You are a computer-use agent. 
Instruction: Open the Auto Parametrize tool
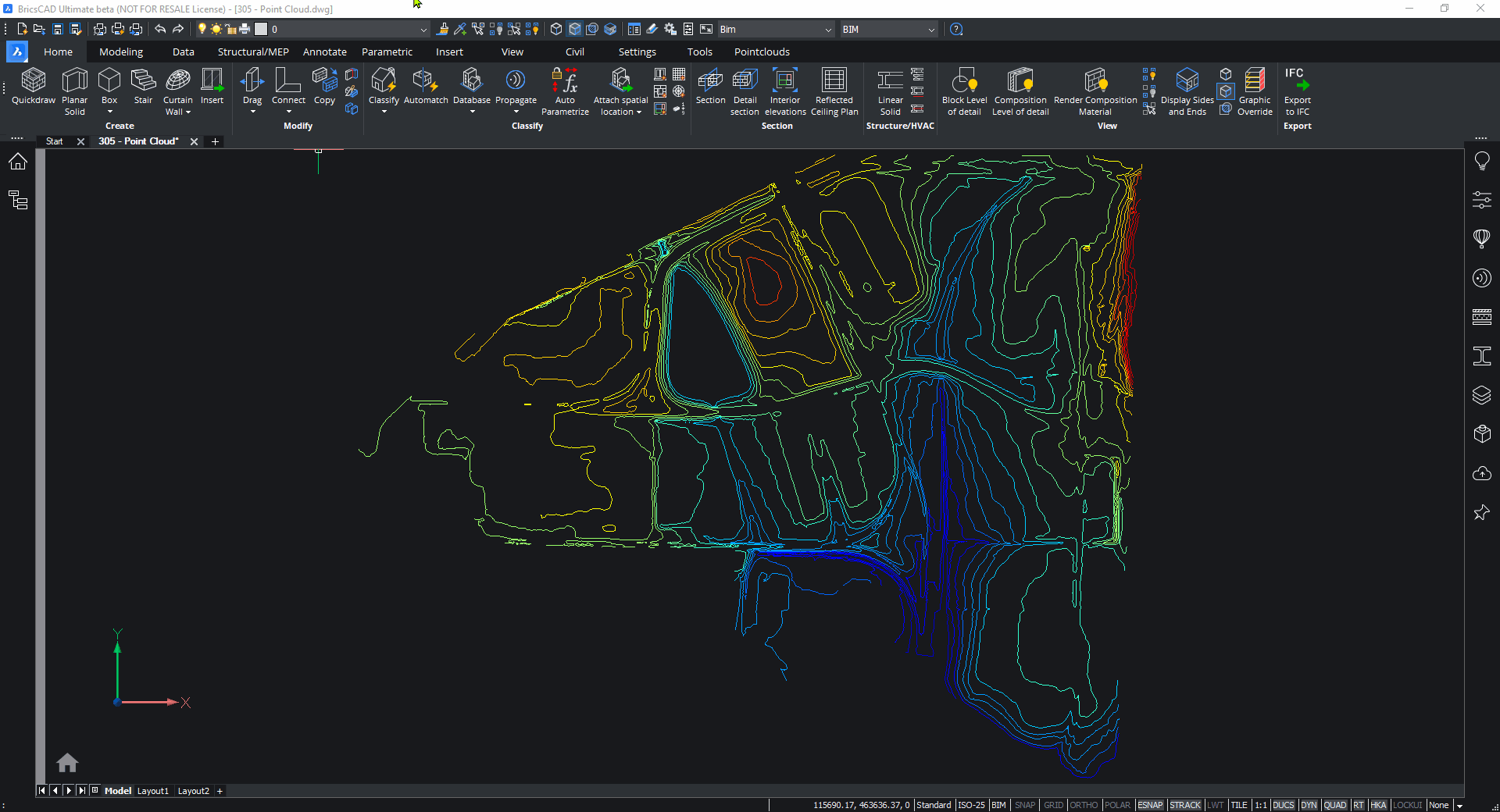tap(565, 92)
